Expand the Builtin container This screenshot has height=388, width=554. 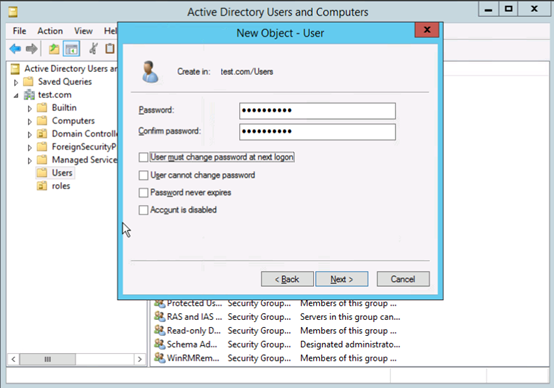click(x=30, y=108)
